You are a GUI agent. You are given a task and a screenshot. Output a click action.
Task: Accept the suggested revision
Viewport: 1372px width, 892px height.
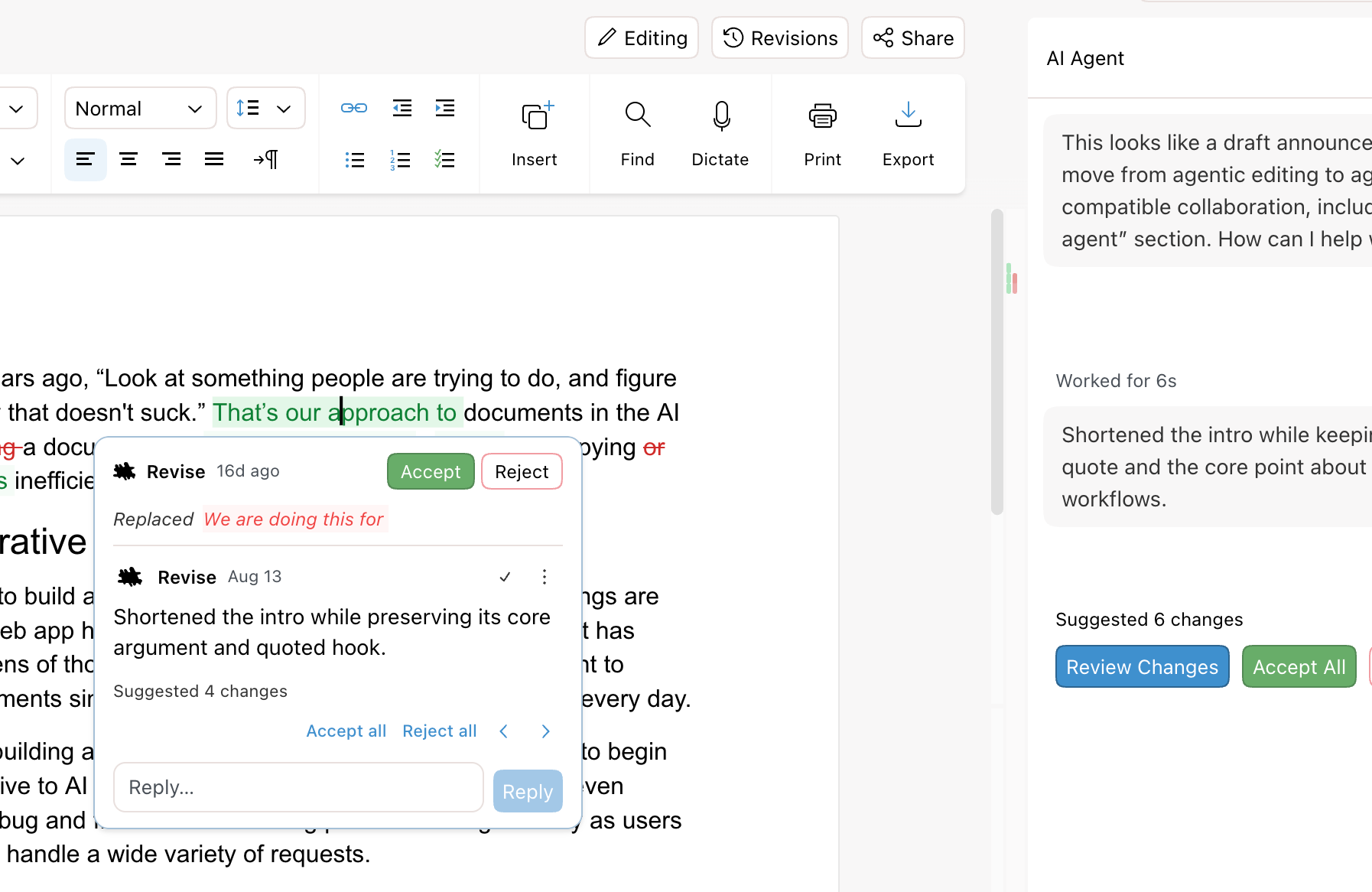(x=431, y=471)
